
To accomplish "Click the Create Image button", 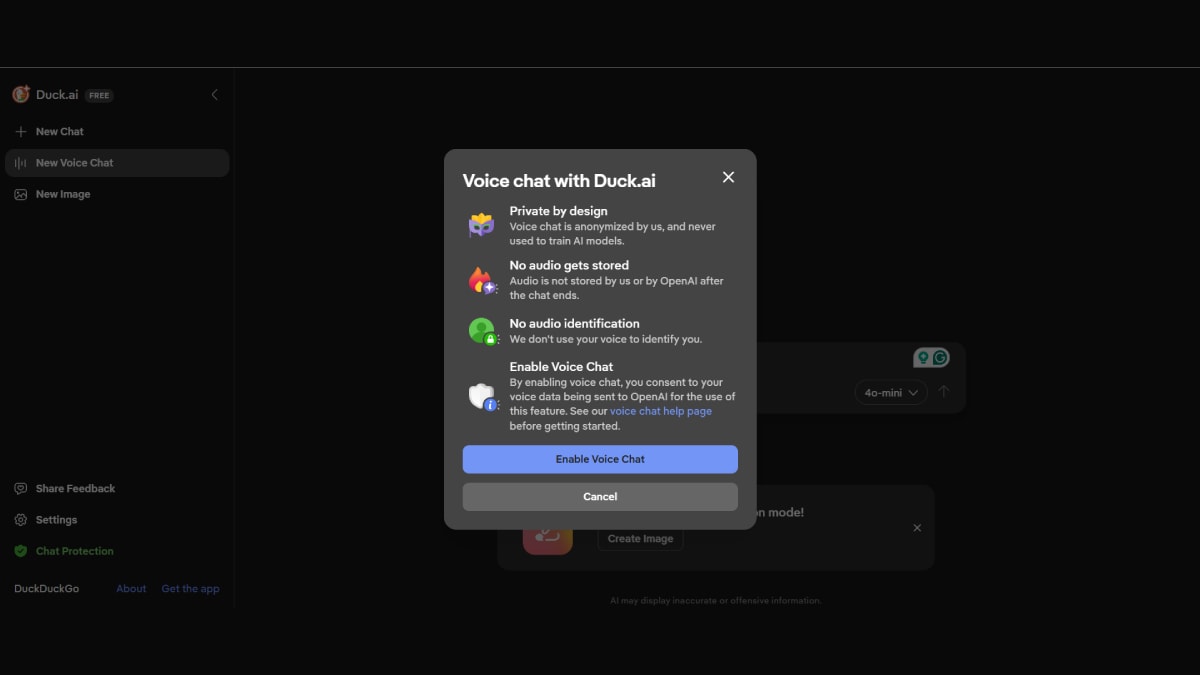I will (x=640, y=538).
